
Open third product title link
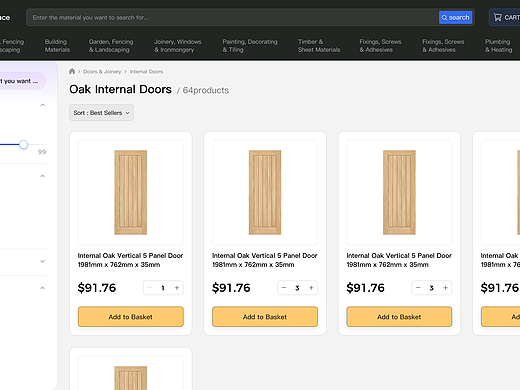click(x=399, y=260)
